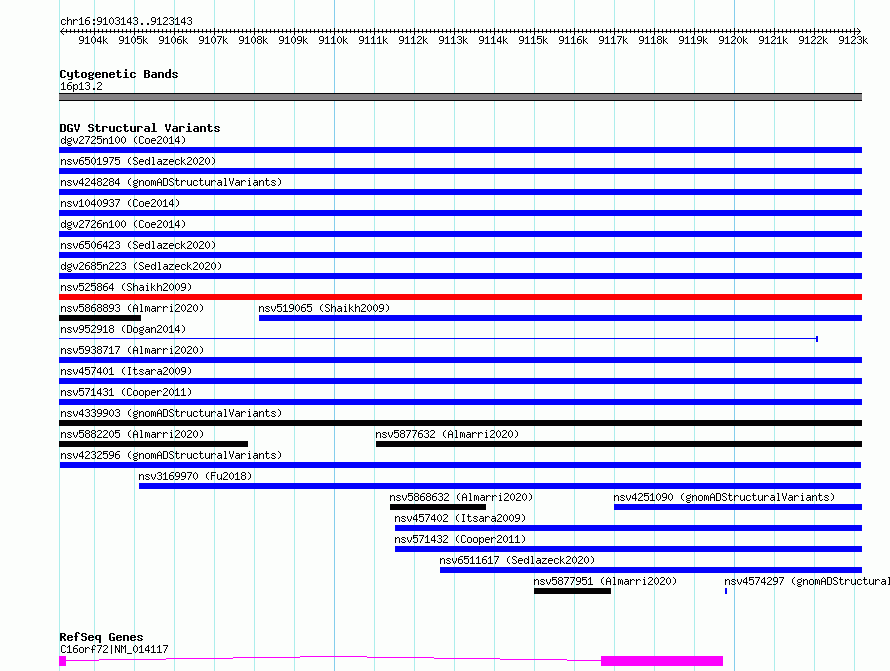The image size is (890, 671).
Task: Open nsv5882205 (Almarri2020) label
Action: click(x=132, y=434)
